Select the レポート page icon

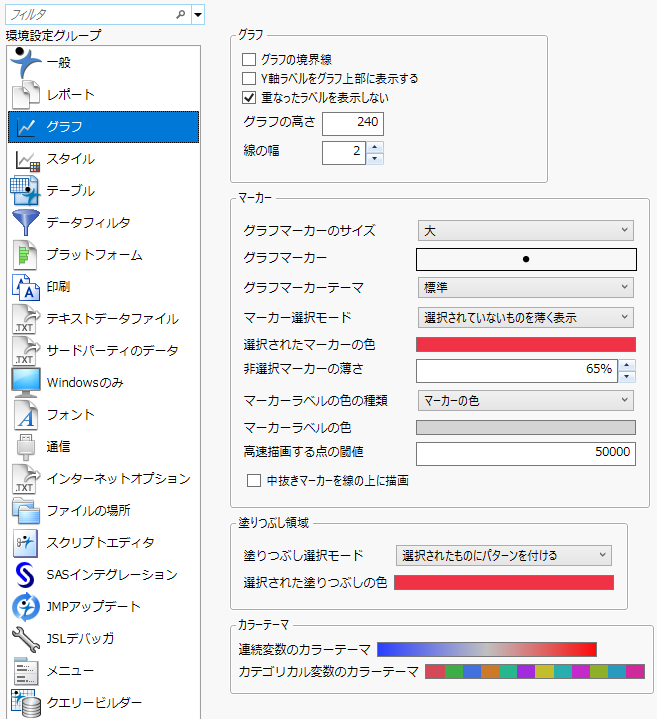pyautogui.click(x=26, y=94)
